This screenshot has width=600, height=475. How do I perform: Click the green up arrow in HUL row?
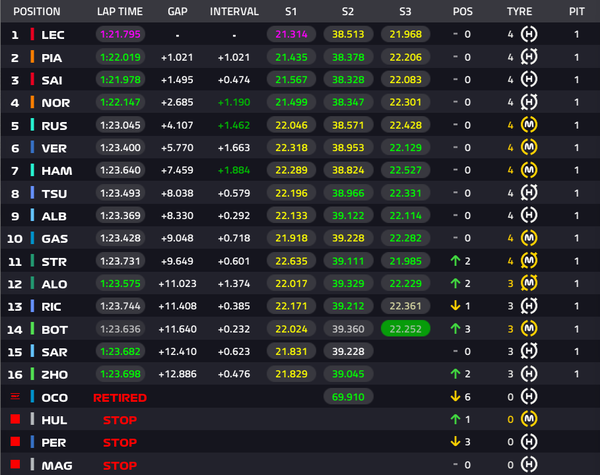tap(455, 420)
